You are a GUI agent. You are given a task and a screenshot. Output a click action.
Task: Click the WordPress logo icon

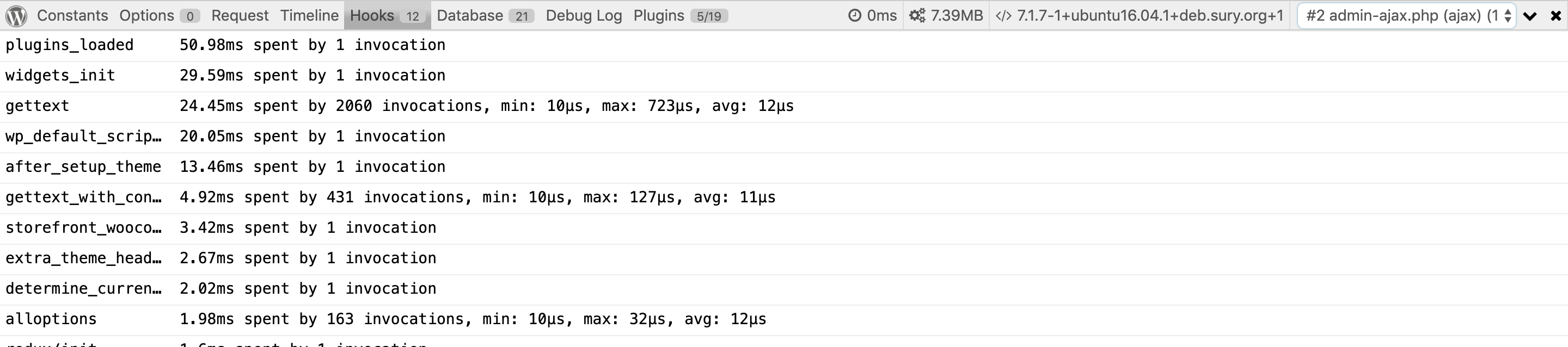[x=16, y=16]
